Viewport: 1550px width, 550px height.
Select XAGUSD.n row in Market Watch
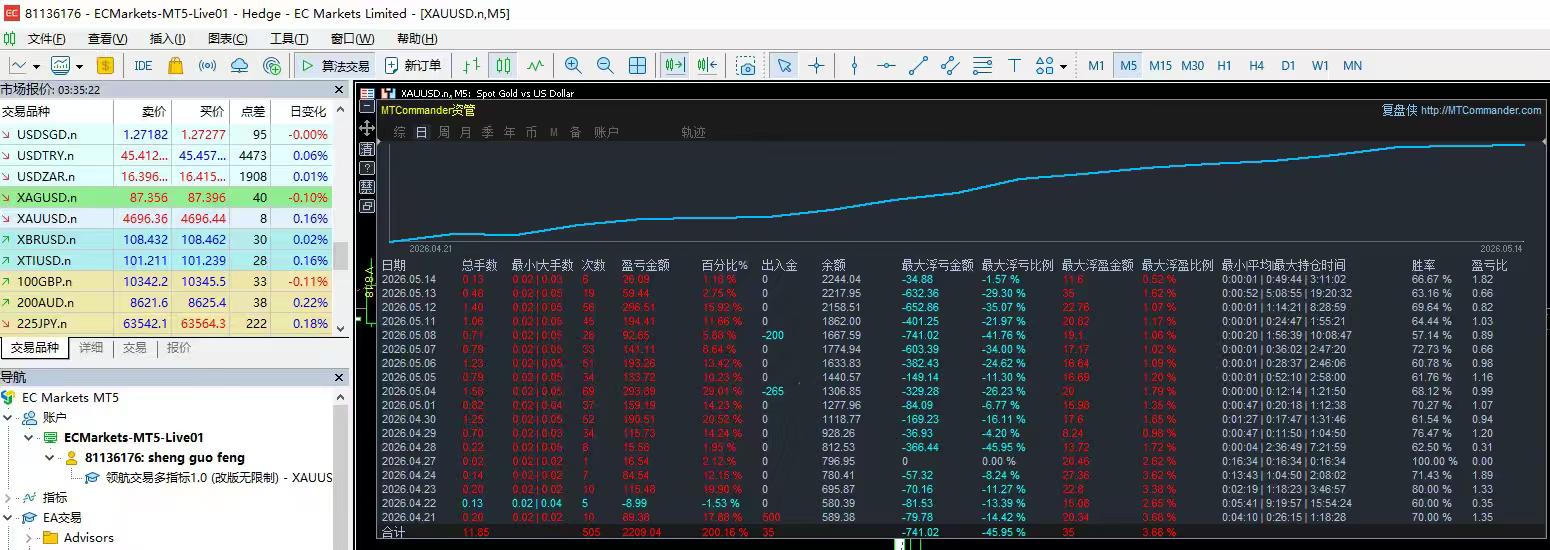tap(165, 197)
